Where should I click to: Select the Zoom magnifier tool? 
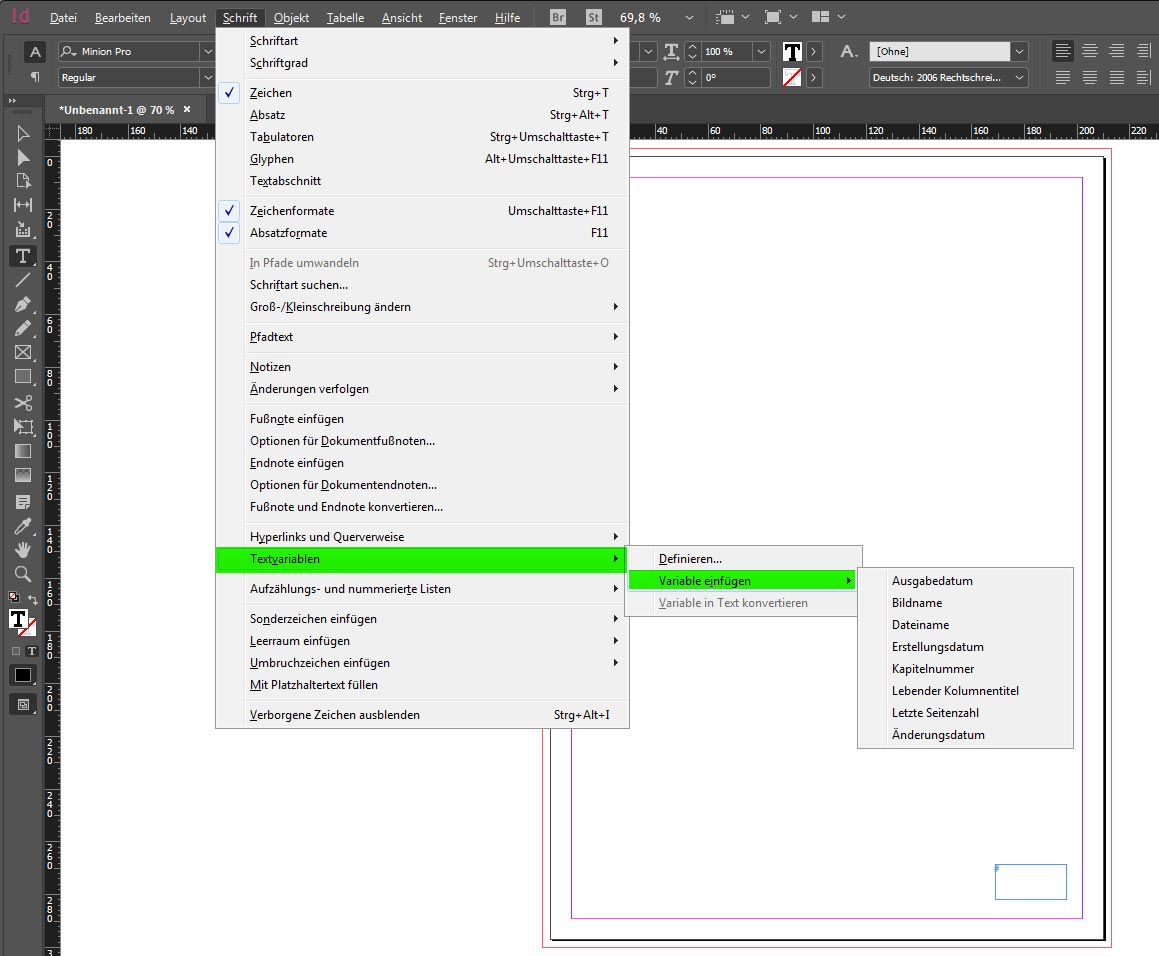click(x=23, y=574)
